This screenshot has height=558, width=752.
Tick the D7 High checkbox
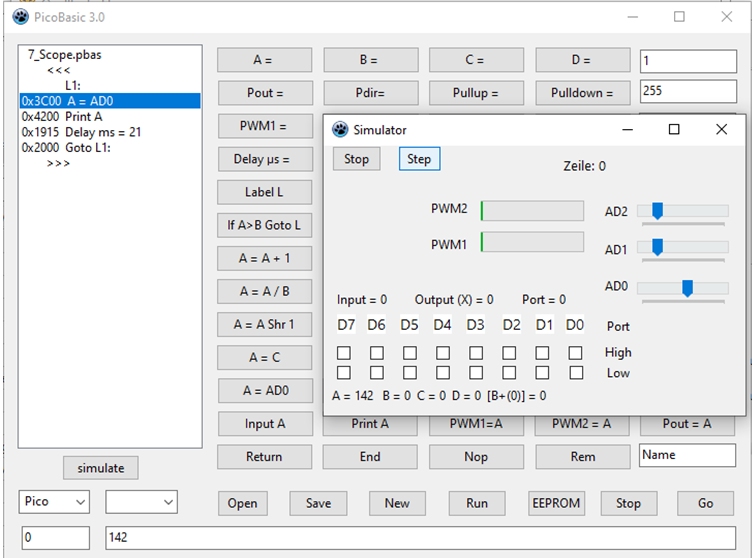(344, 353)
